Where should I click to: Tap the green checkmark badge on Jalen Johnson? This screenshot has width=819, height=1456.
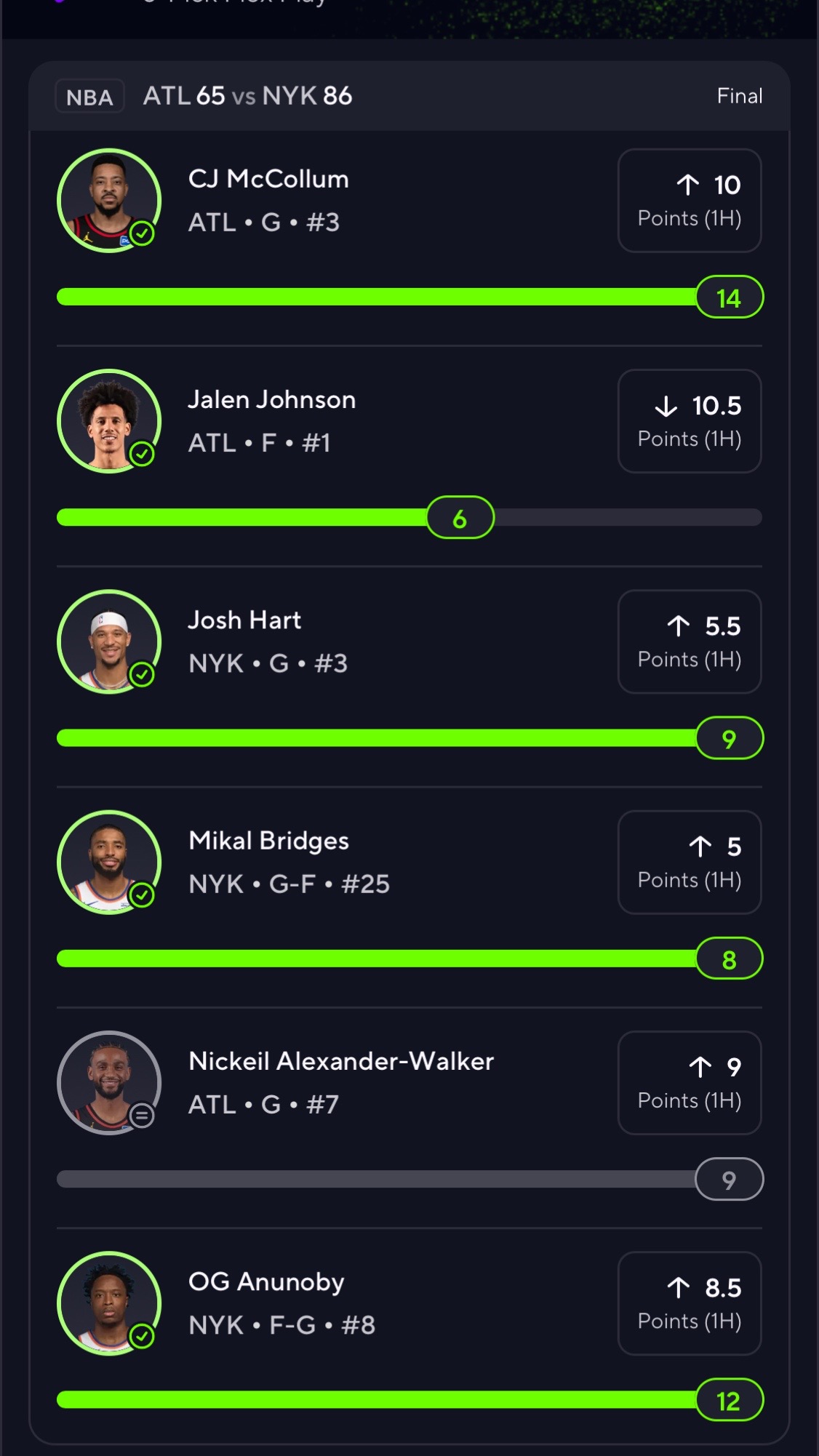coord(142,454)
